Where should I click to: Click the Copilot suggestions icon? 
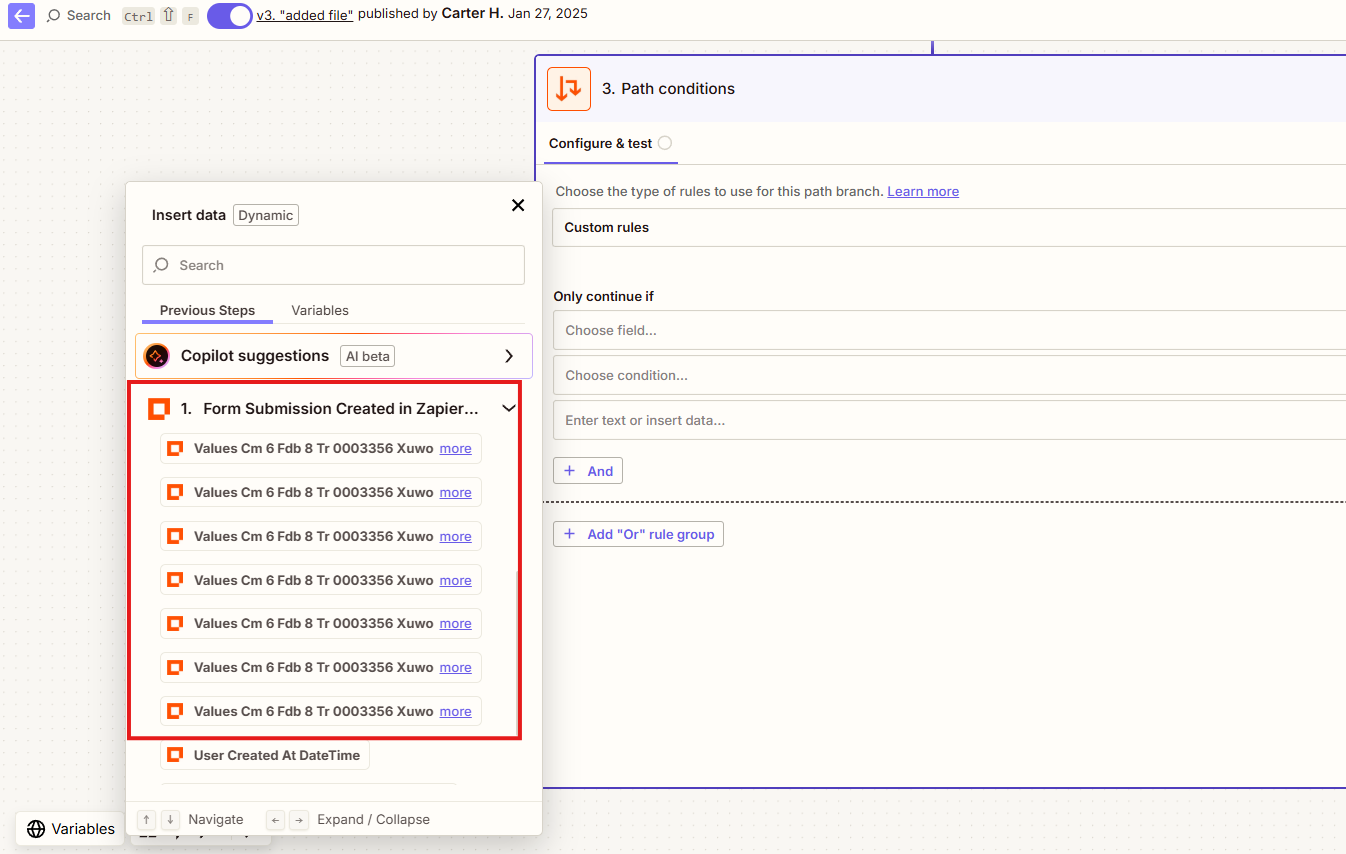pyautogui.click(x=156, y=356)
